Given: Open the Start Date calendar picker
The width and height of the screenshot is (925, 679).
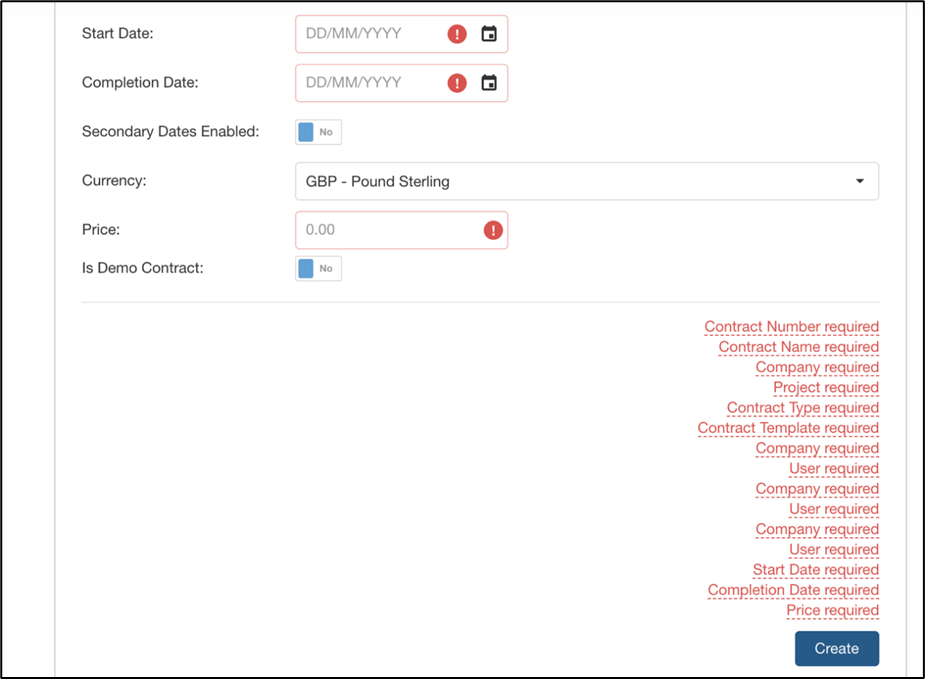Looking at the screenshot, I should (489, 34).
